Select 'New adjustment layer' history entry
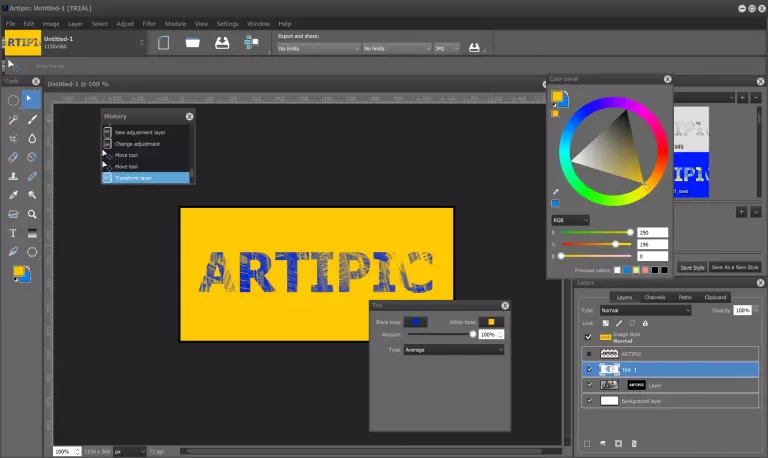Viewport: 768px width, 458px height. [x=139, y=132]
